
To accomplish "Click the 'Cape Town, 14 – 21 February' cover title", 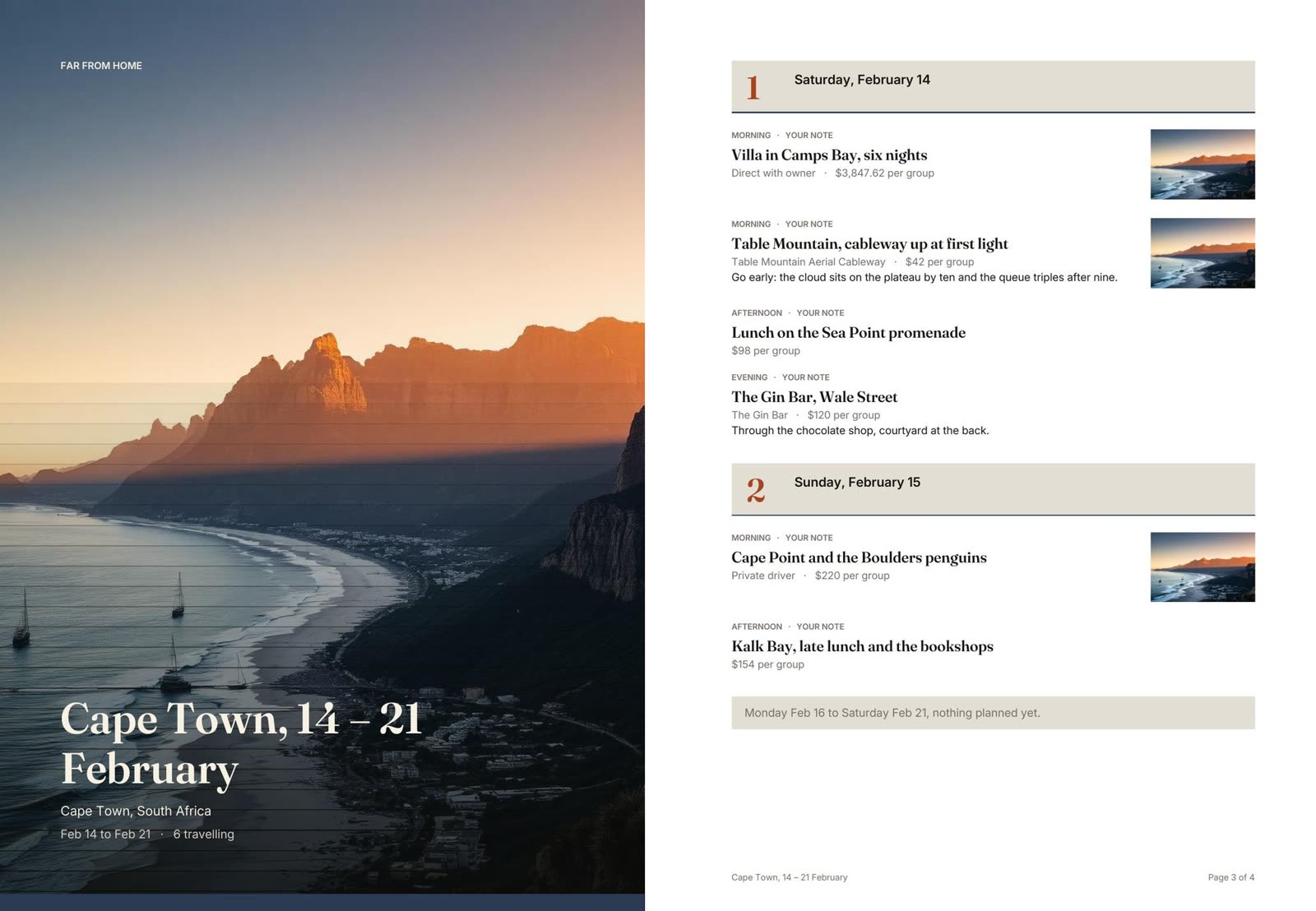I will (x=241, y=744).
